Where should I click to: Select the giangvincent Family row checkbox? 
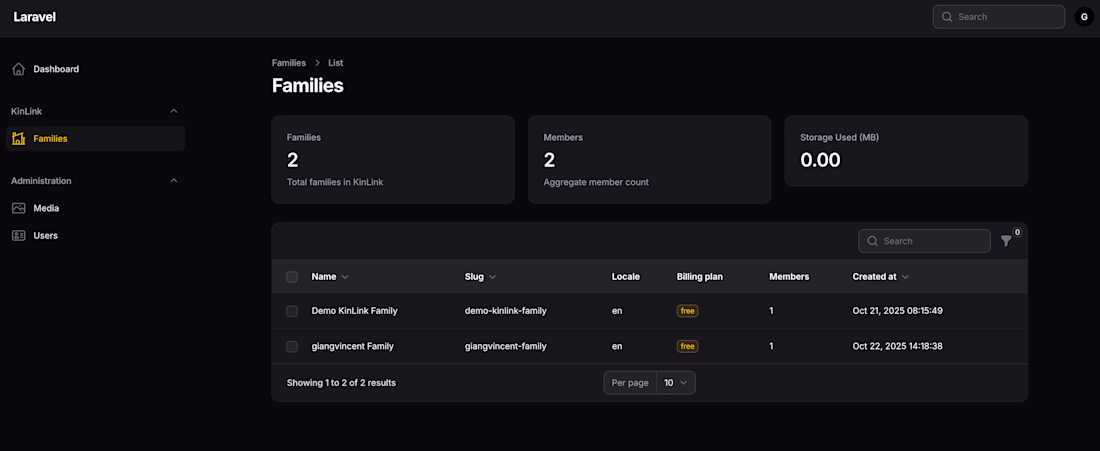click(292, 346)
